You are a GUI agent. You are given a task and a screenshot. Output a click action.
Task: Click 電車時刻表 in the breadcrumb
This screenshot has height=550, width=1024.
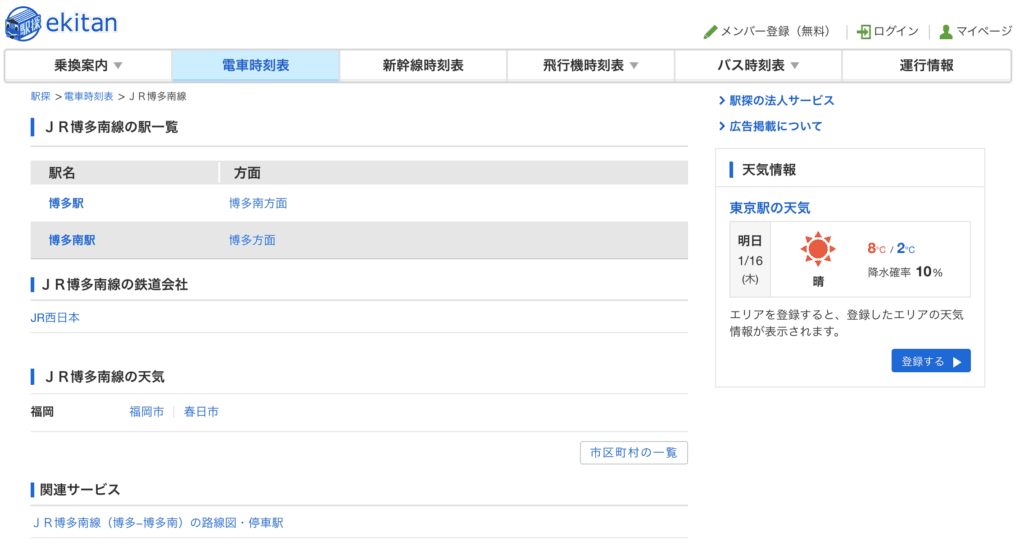tap(89, 97)
